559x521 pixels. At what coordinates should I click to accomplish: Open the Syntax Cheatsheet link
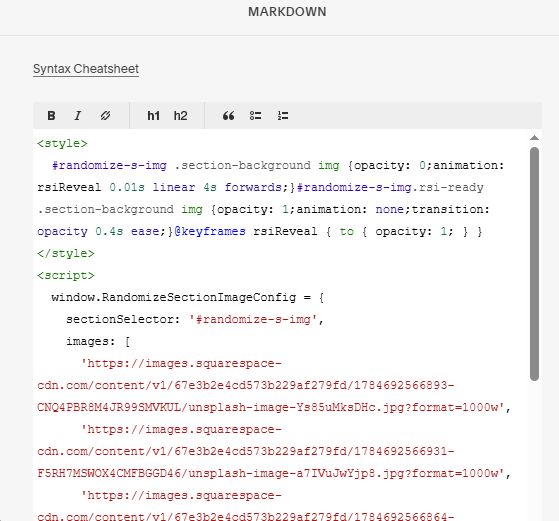pyautogui.click(x=86, y=69)
